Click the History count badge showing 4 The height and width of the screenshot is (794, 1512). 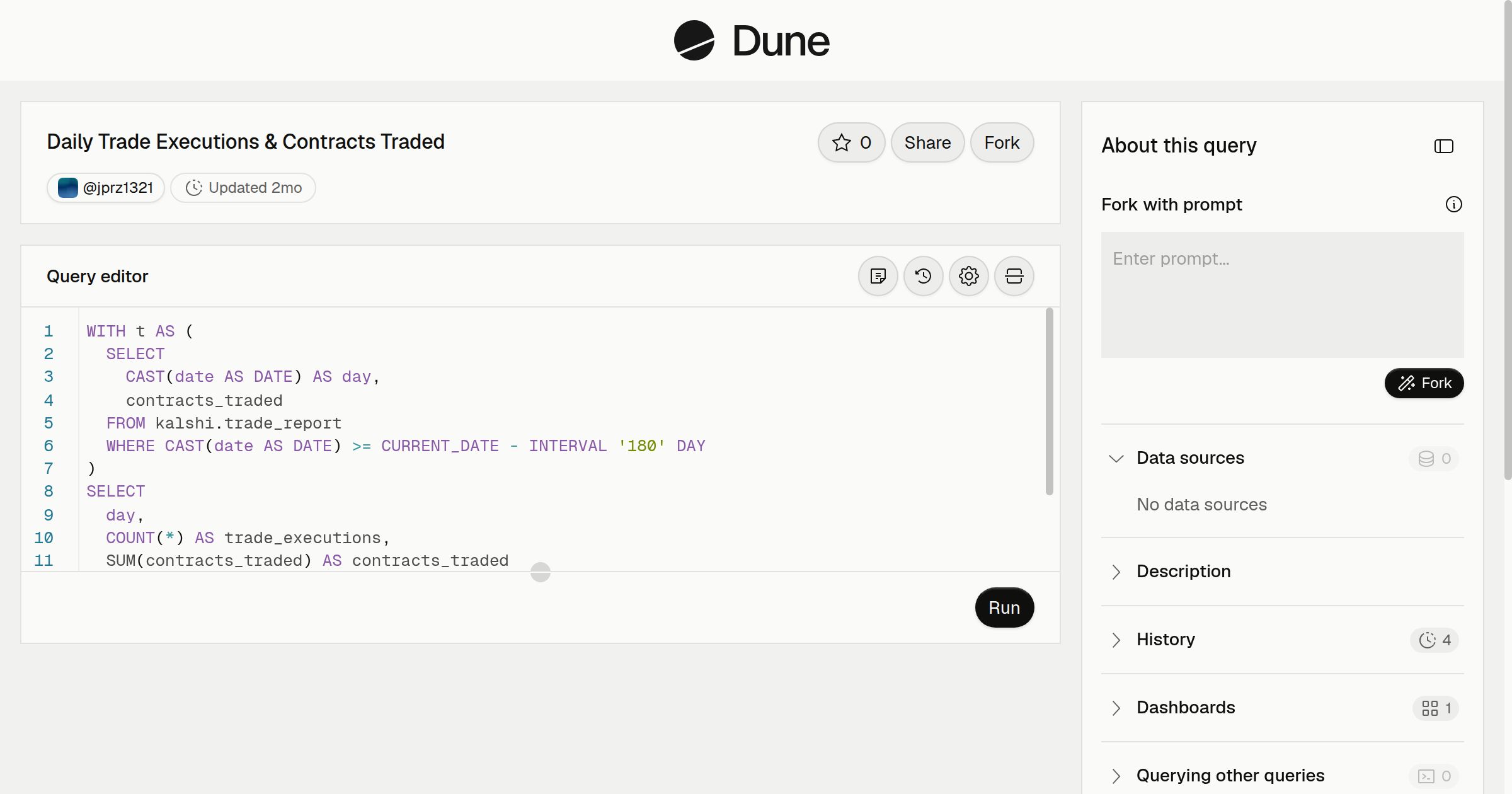[1435, 640]
